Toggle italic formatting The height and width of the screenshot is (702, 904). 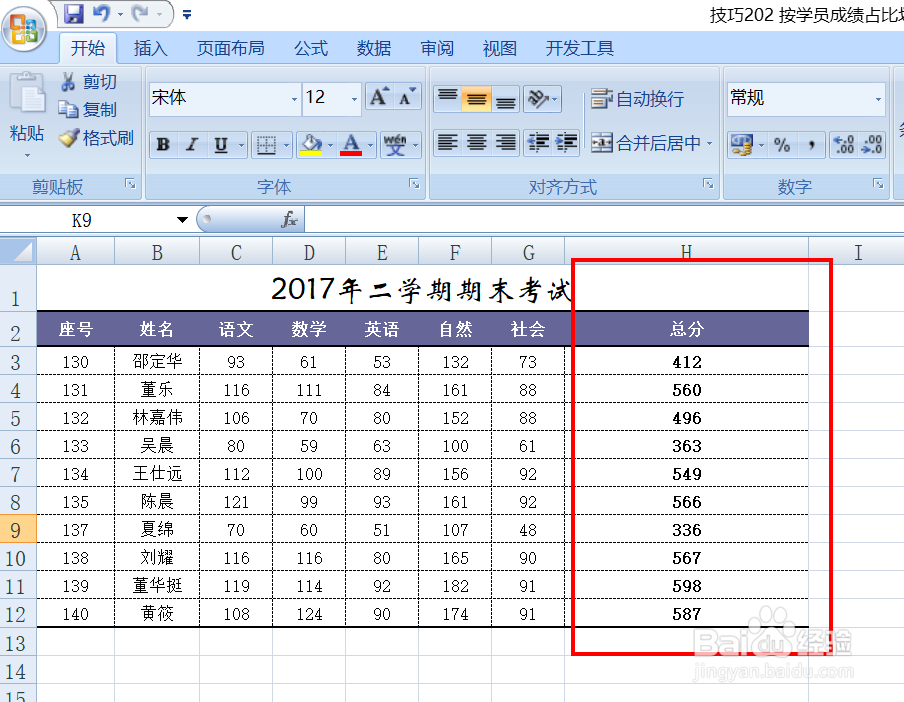coord(190,144)
